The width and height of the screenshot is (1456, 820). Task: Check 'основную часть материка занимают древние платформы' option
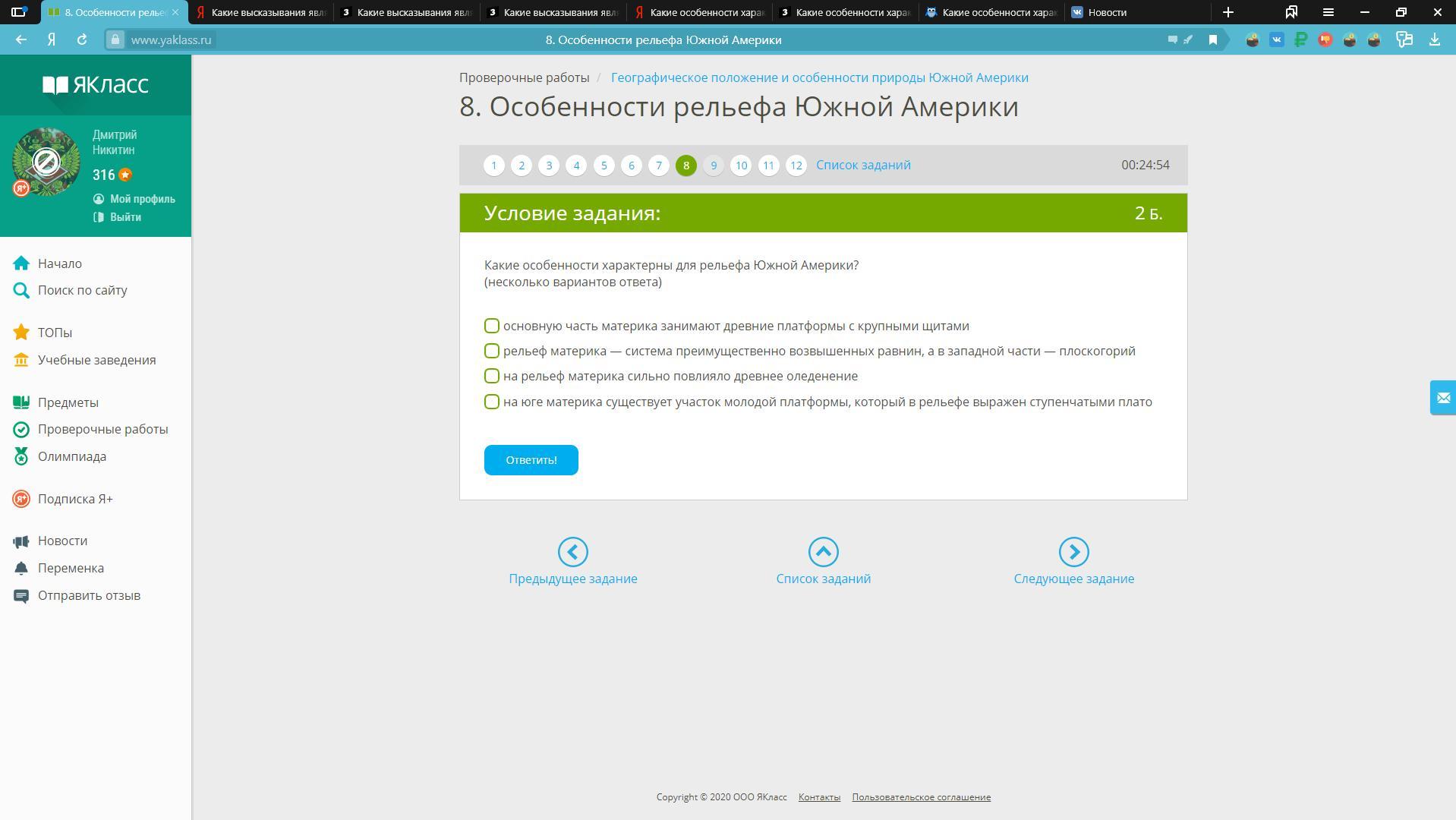(x=492, y=326)
